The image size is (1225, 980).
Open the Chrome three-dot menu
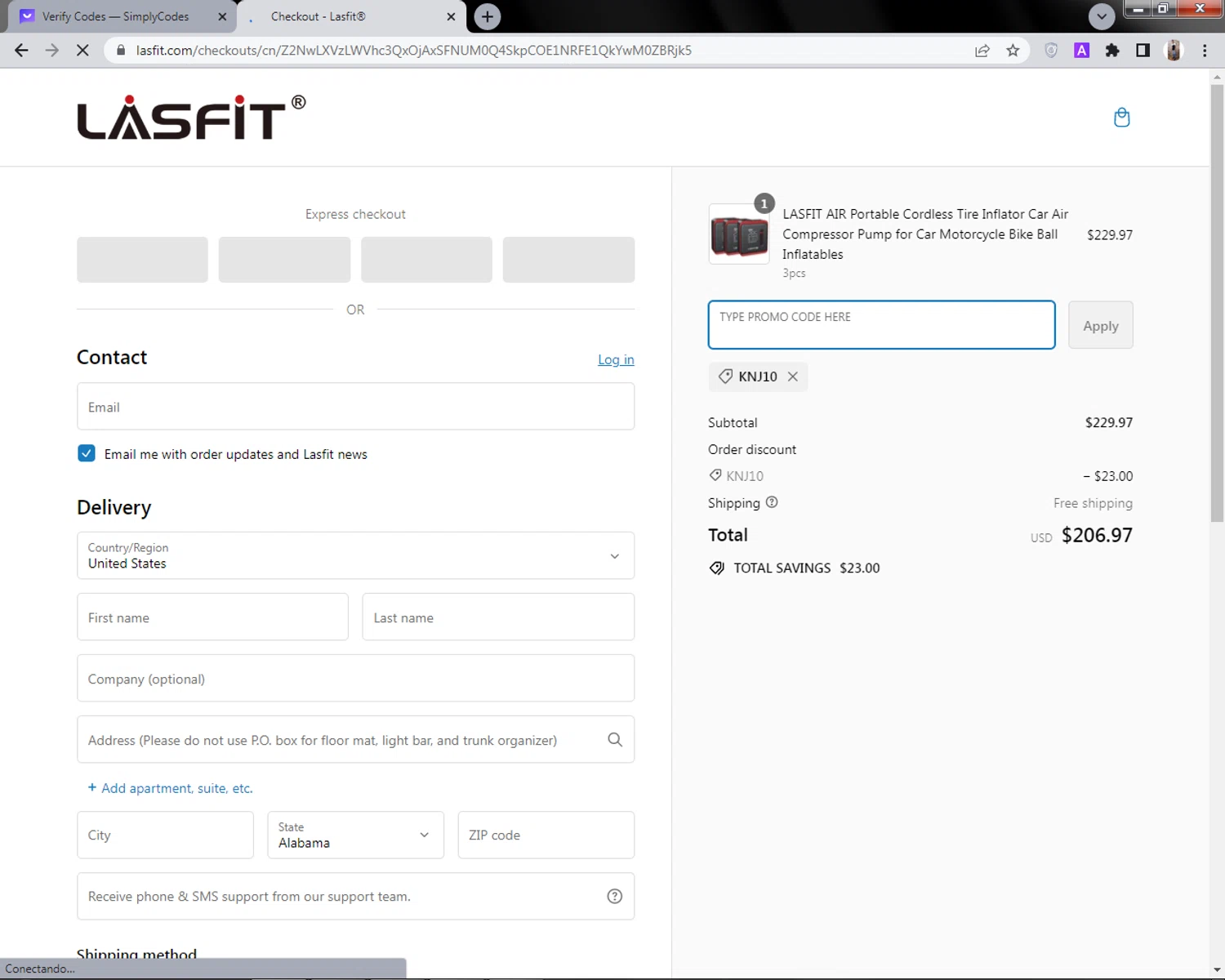(x=1205, y=51)
